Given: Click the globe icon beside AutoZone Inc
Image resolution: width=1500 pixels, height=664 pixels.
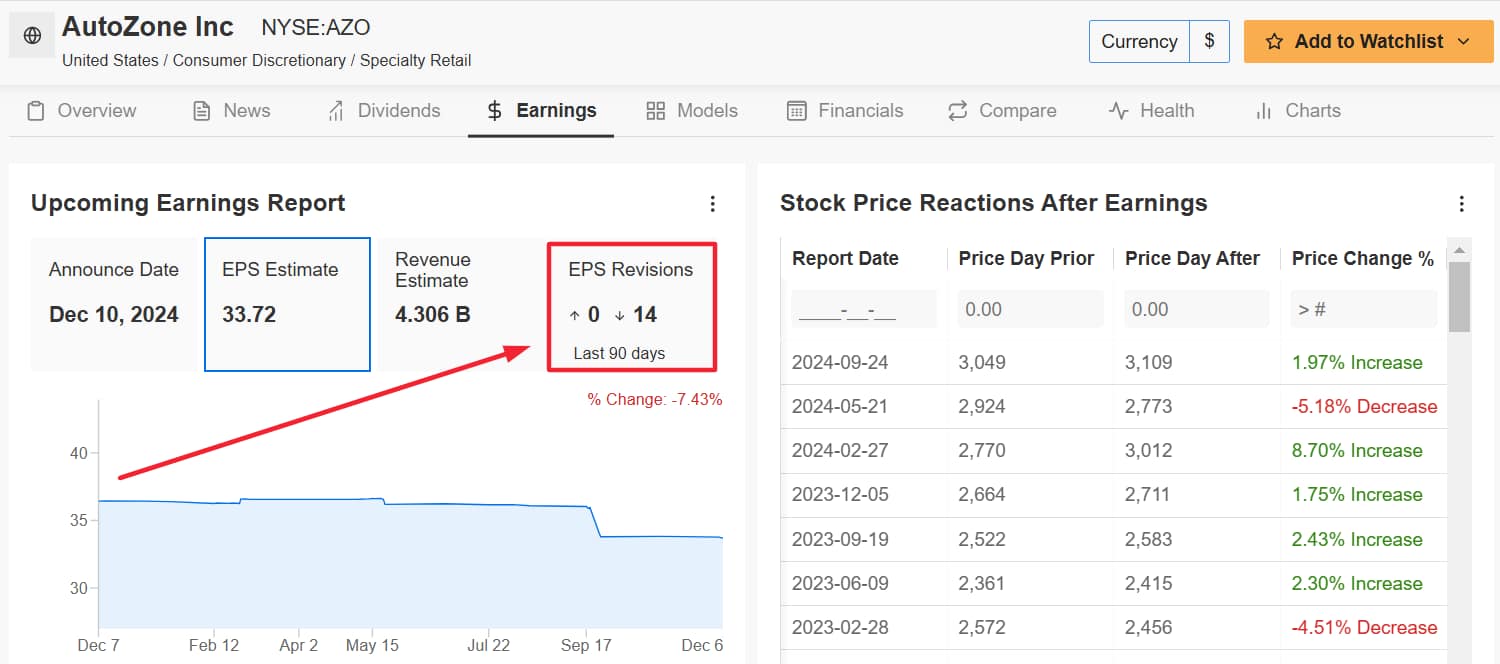Looking at the screenshot, I should [32, 36].
